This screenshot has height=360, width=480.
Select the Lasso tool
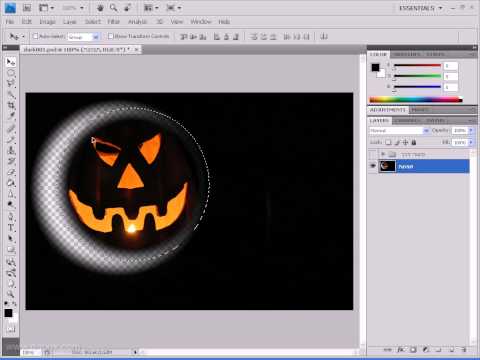[x=11, y=84]
